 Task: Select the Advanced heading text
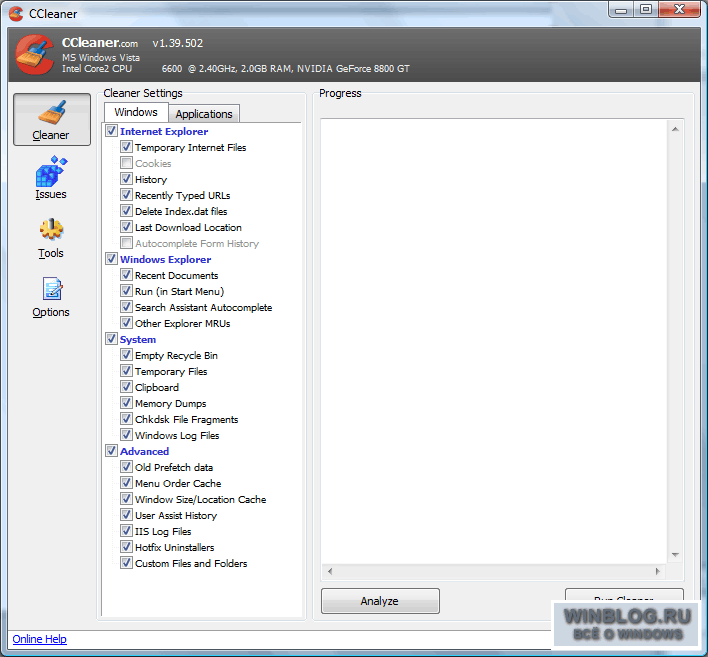click(144, 452)
